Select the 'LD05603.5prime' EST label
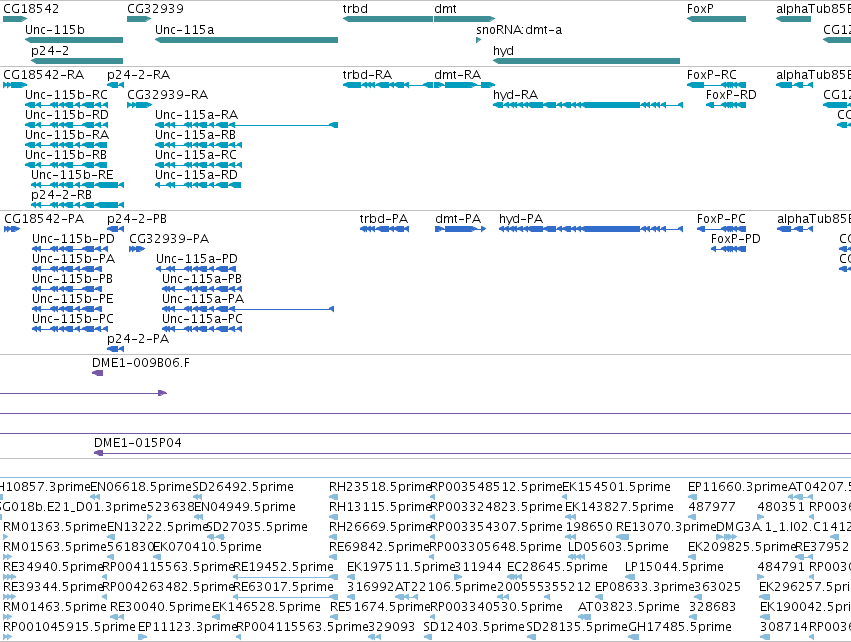 coord(618,546)
